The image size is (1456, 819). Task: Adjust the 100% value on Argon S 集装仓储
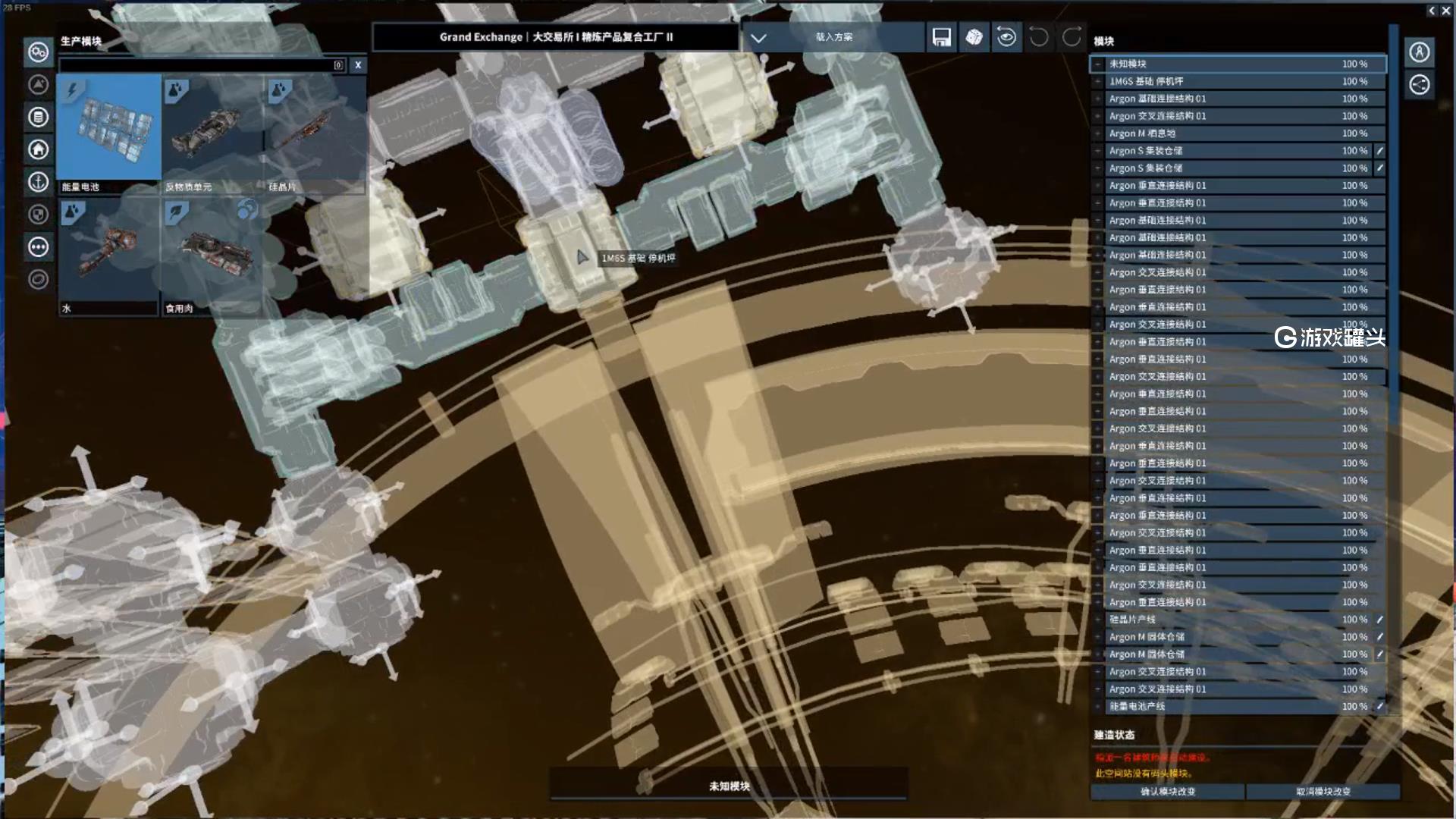(1354, 150)
